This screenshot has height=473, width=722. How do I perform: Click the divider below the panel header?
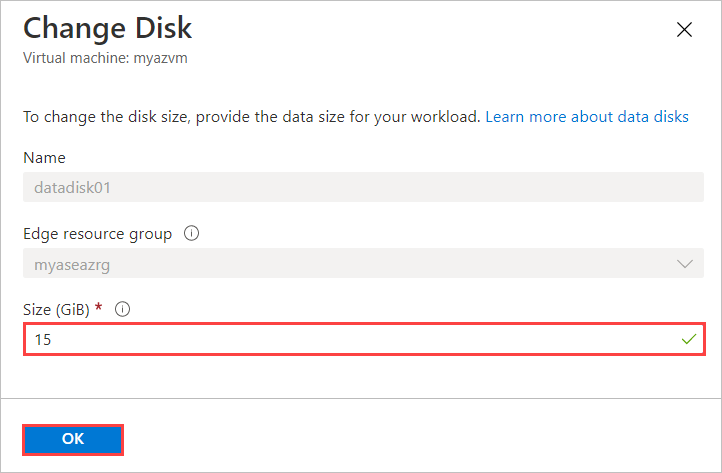click(361, 83)
